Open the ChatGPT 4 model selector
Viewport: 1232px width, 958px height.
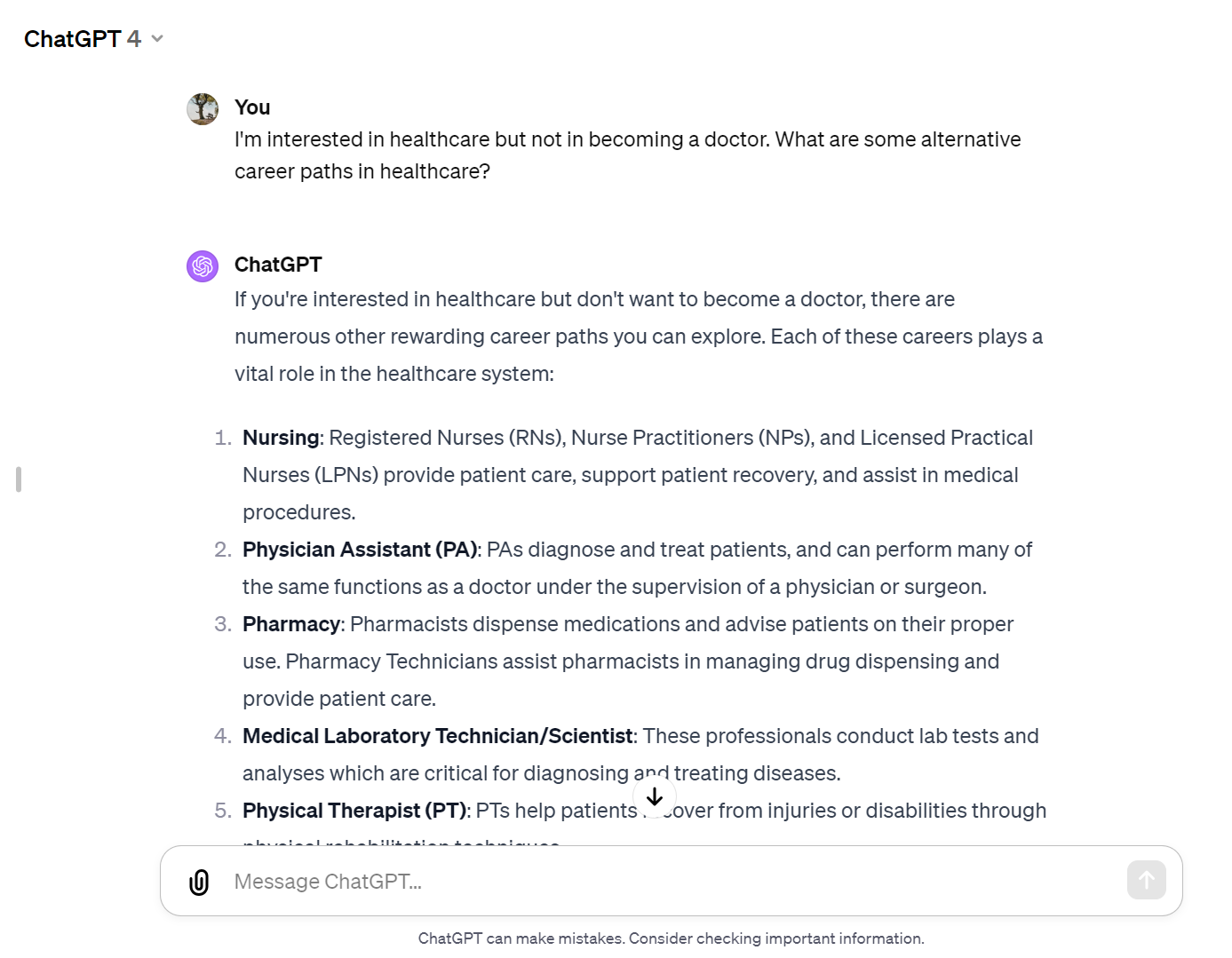pyautogui.click(x=83, y=39)
